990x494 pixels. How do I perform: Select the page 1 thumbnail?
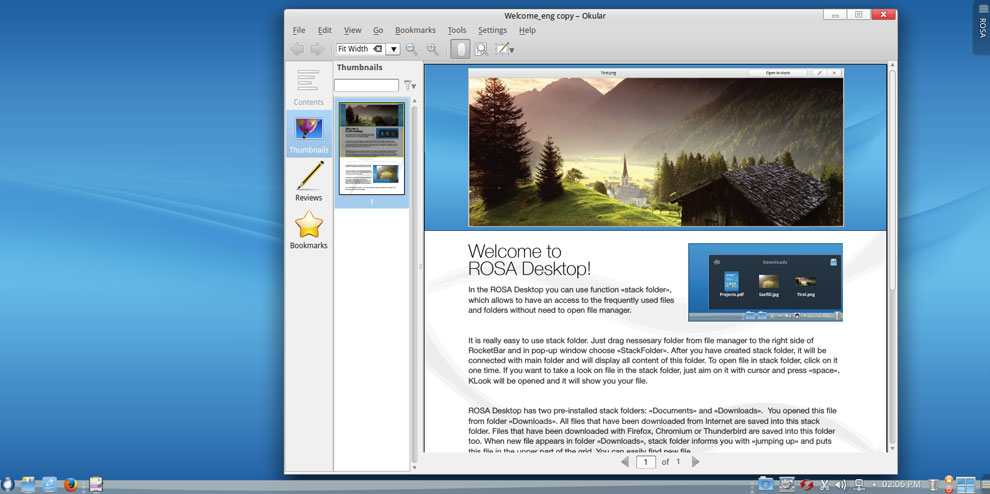tap(372, 149)
